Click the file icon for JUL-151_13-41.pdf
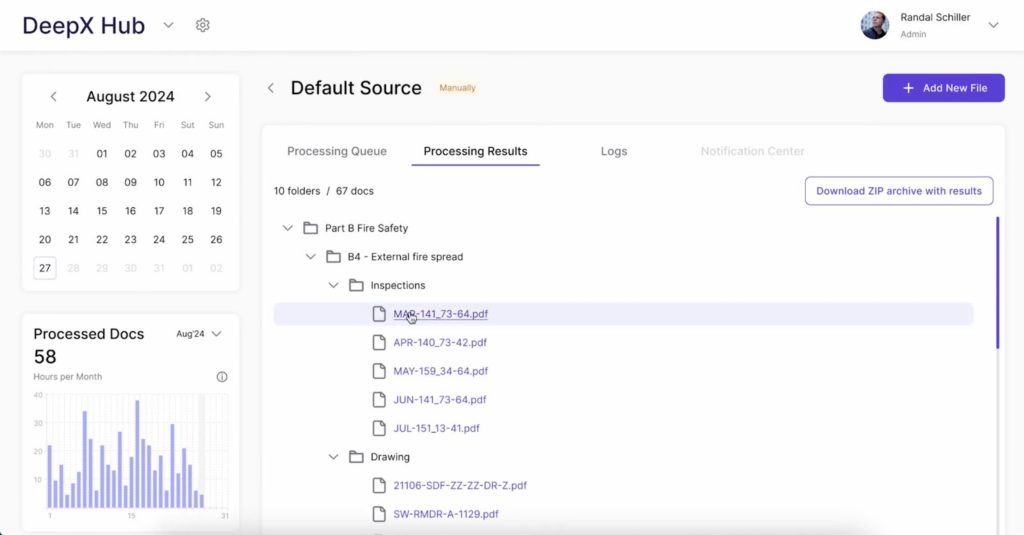 (x=379, y=428)
